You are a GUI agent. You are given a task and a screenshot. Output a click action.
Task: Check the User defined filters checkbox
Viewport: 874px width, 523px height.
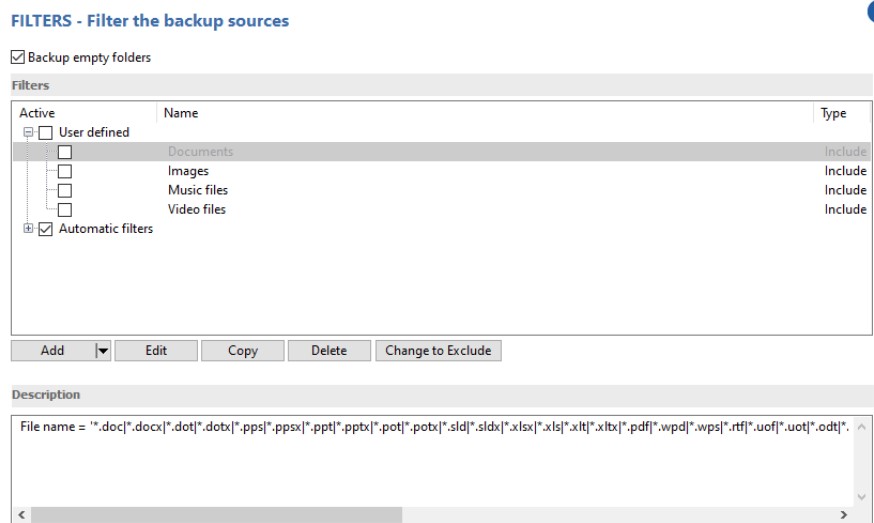coord(46,133)
